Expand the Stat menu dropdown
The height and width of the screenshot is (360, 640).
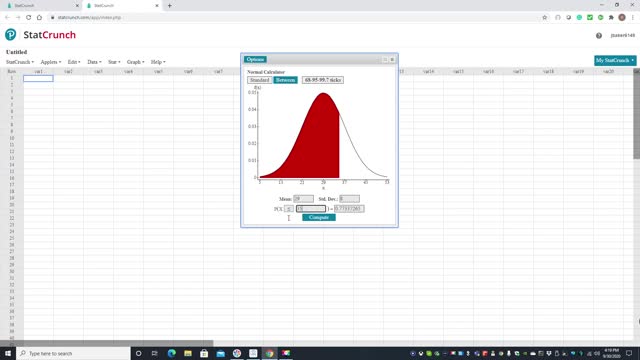tap(114, 62)
